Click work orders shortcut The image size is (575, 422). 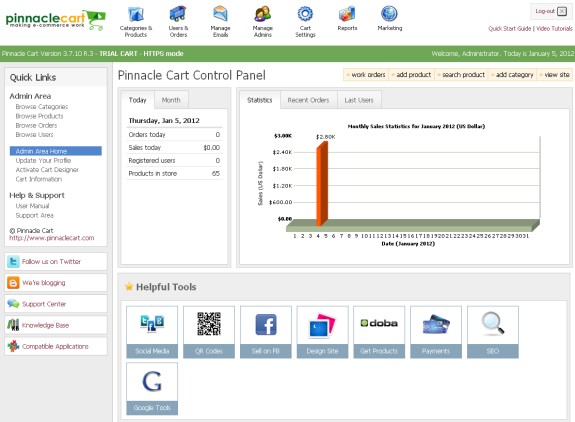tap(366, 75)
